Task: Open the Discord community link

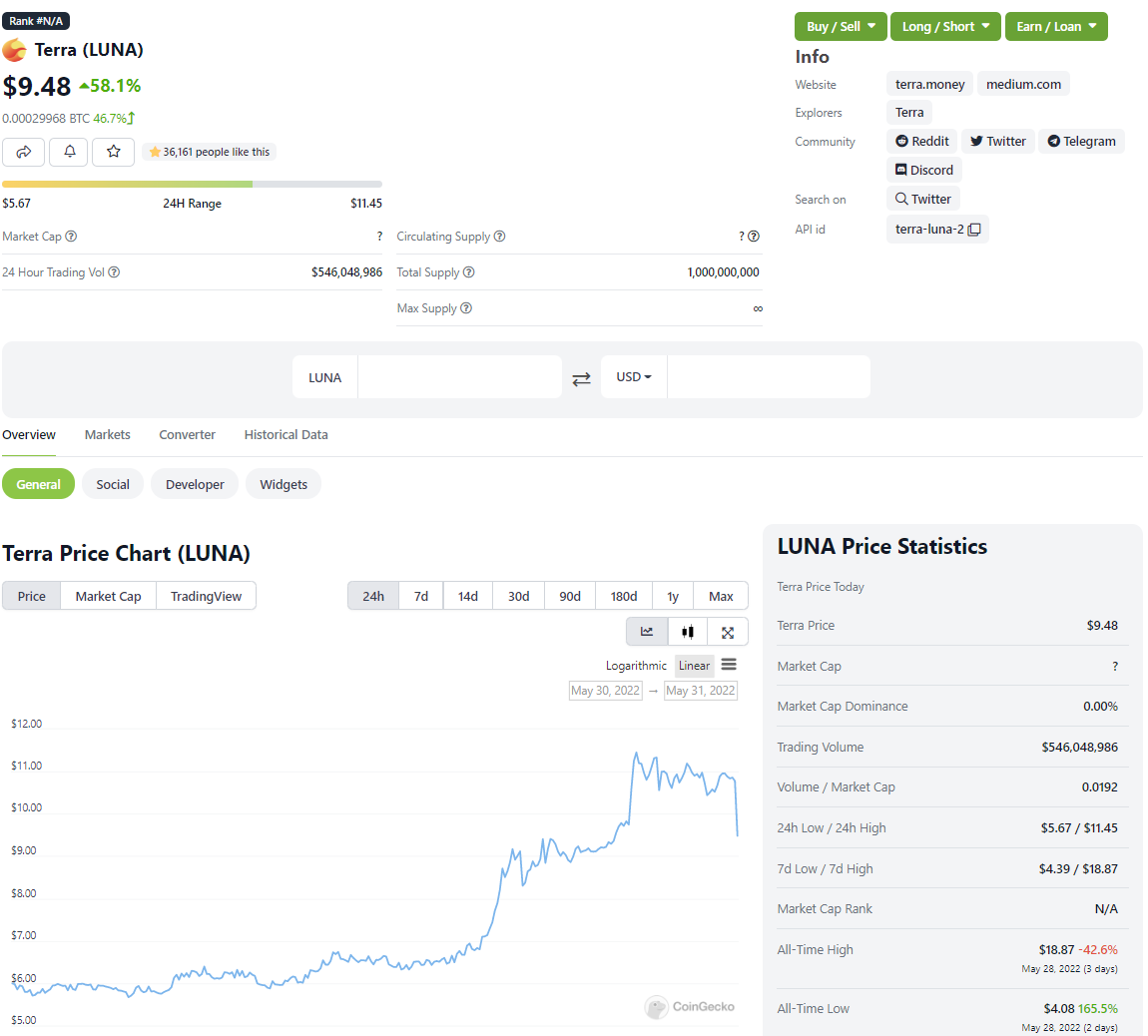Action: tap(924, 170)
